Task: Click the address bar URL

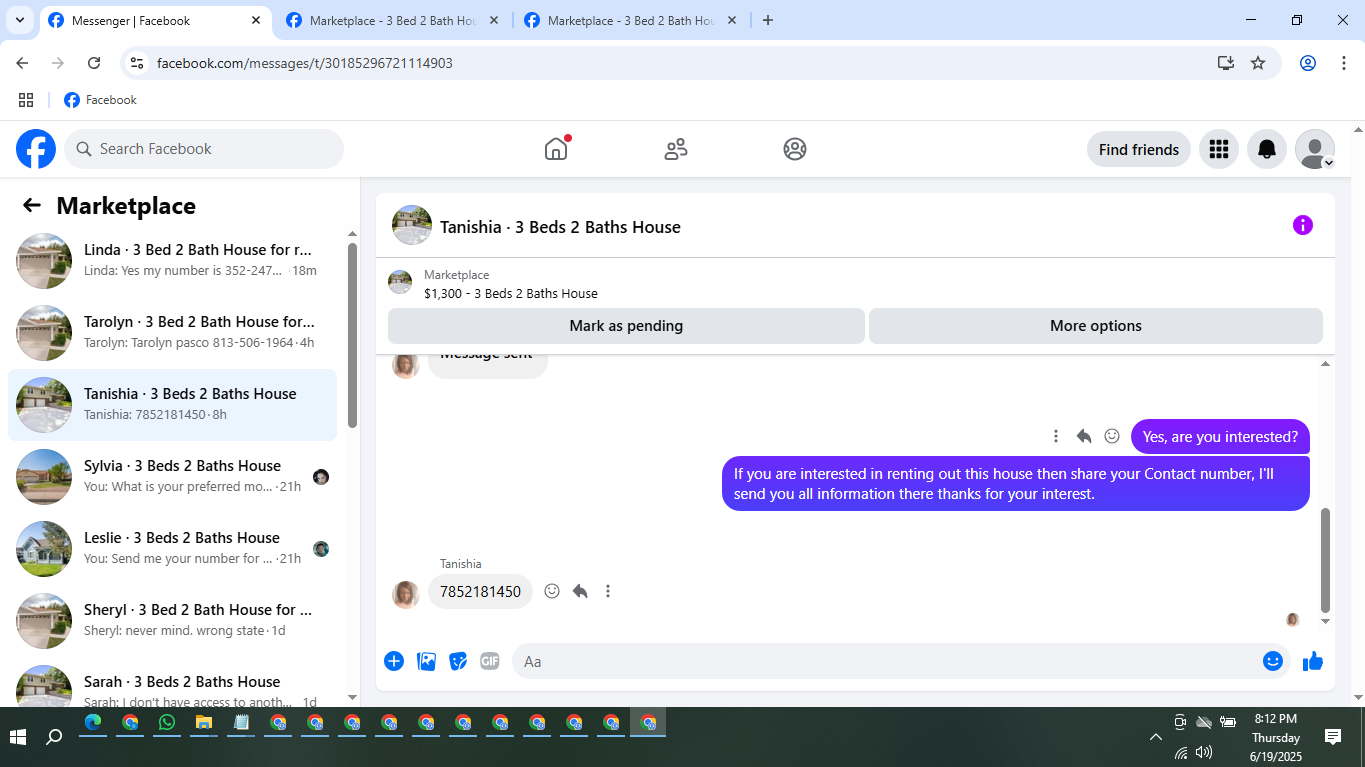Action: 305,63
